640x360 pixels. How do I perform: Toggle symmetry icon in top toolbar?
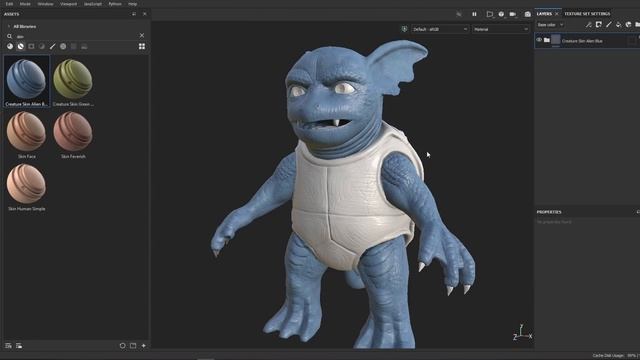coord(459,14)
